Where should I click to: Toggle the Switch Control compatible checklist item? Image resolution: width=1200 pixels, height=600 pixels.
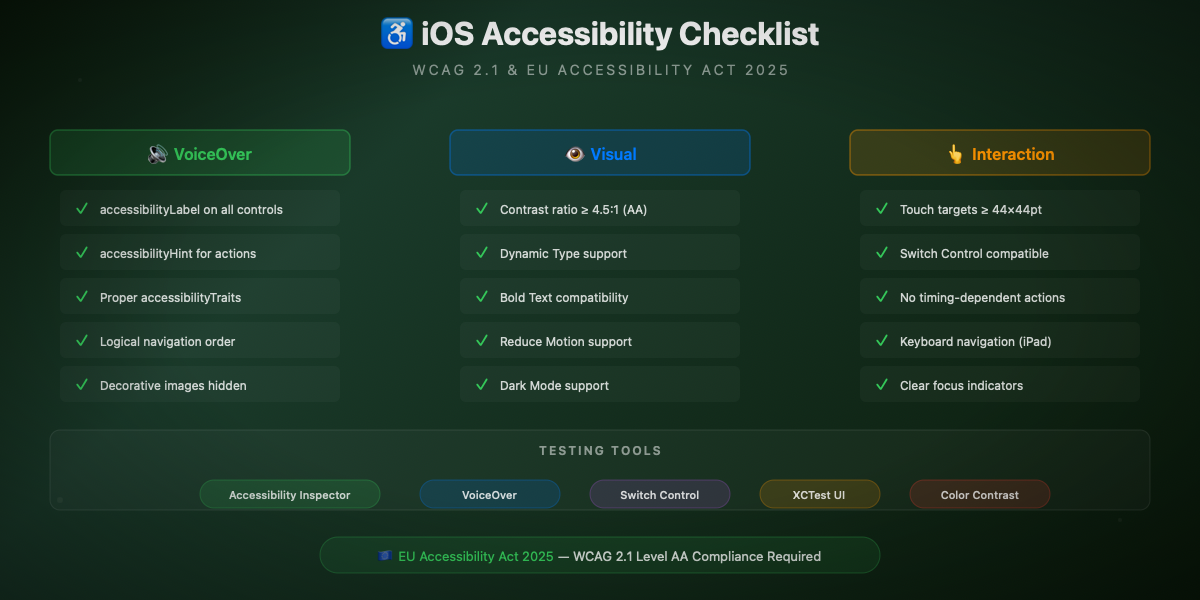click(1000, 253)
